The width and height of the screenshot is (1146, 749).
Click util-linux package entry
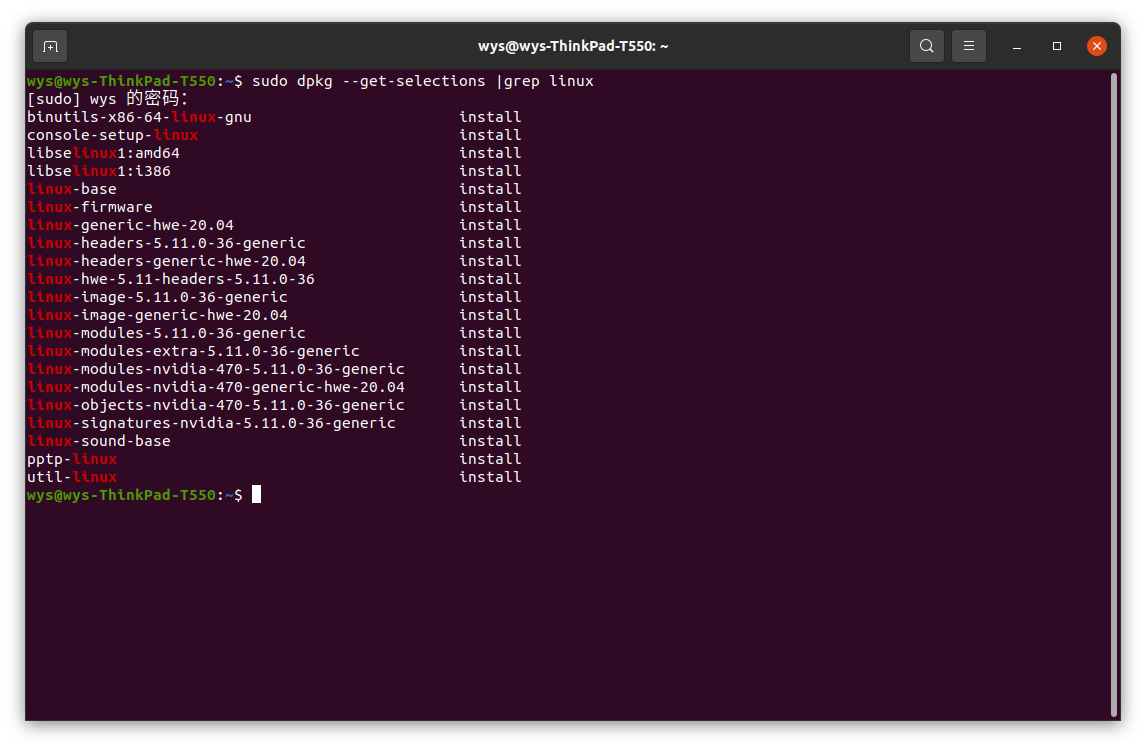click(72, 477)
